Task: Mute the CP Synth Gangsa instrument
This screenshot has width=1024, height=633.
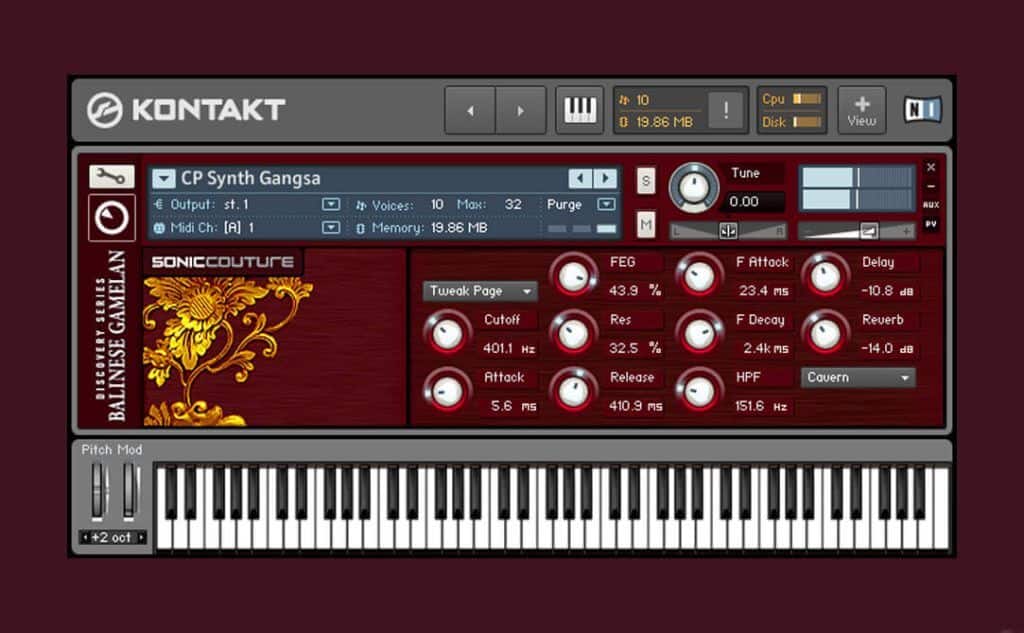Action: pyautogui.click(x=646, y=226)
